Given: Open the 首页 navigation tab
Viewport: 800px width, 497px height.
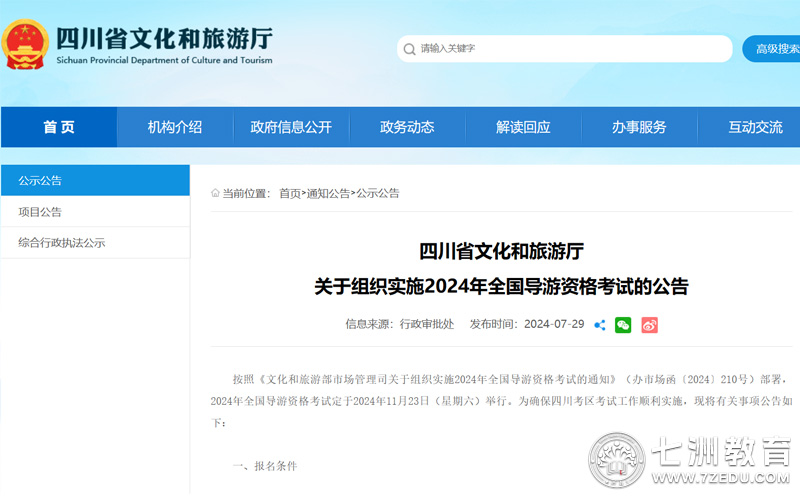Looking at the screenshot, I should pyautogui.click(x=59, y=127).
